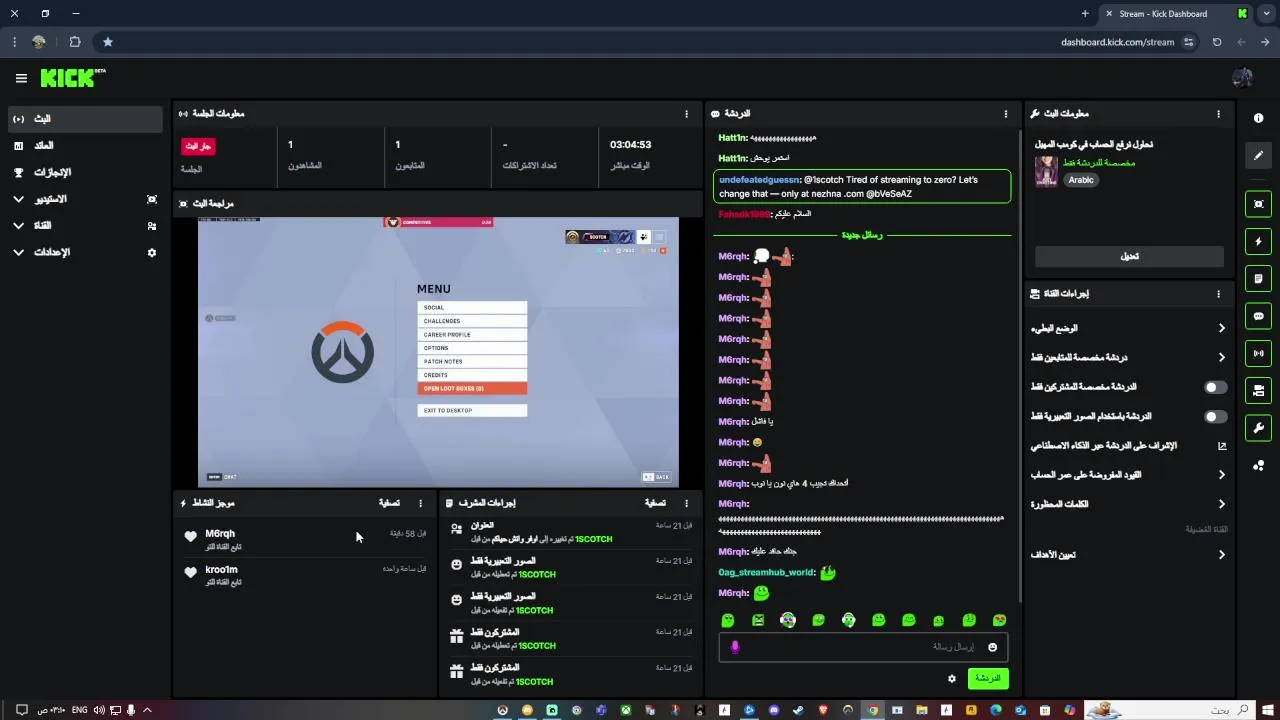
Task: Toggle emotes-only chat switch
Action: point(1215,416)
